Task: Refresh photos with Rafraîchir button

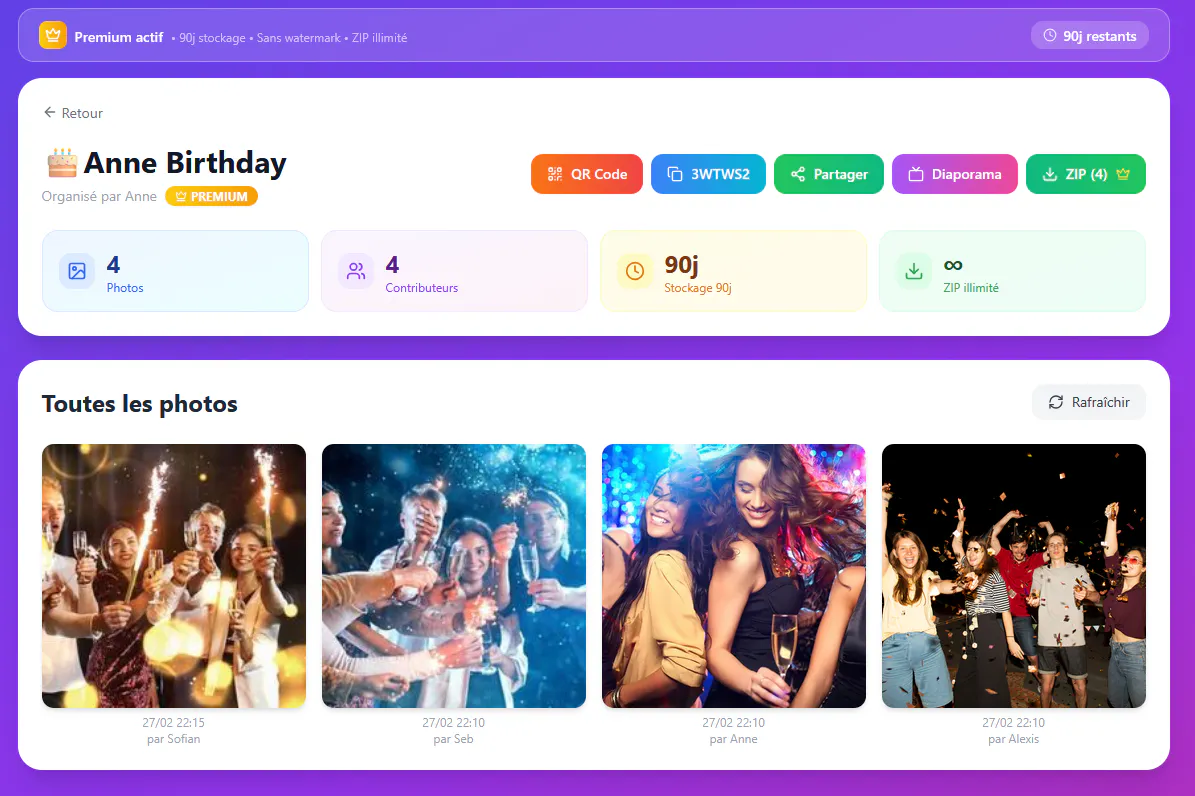Action: click(x=1089, y=402)
